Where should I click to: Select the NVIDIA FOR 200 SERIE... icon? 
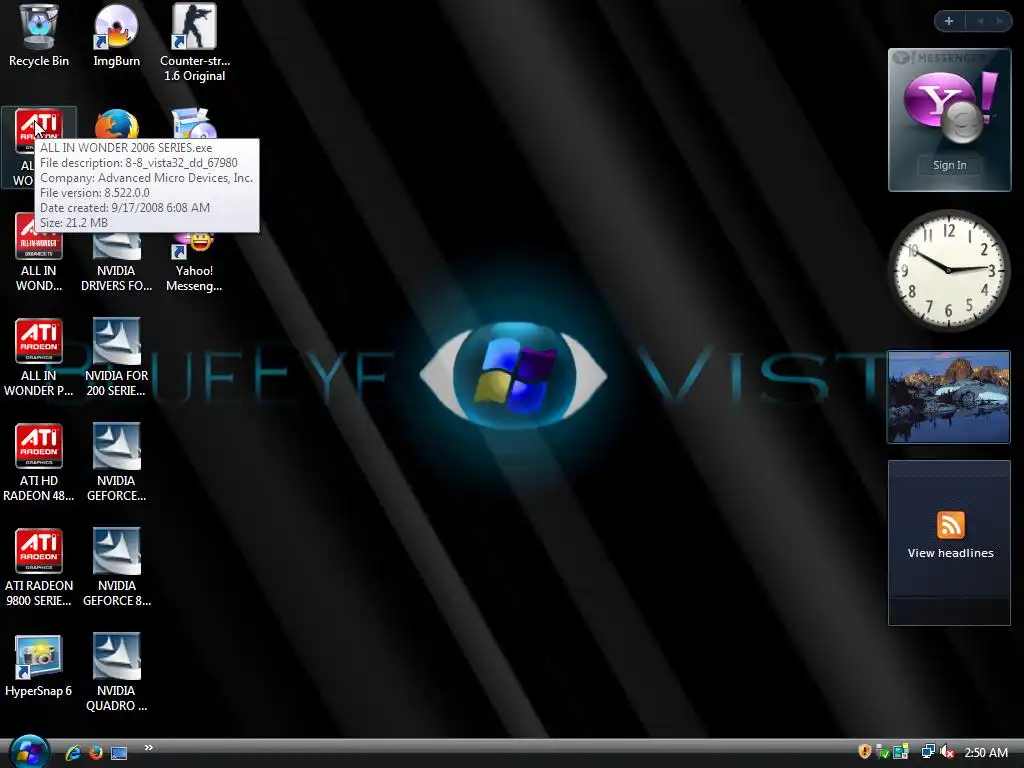coord(116,357)
